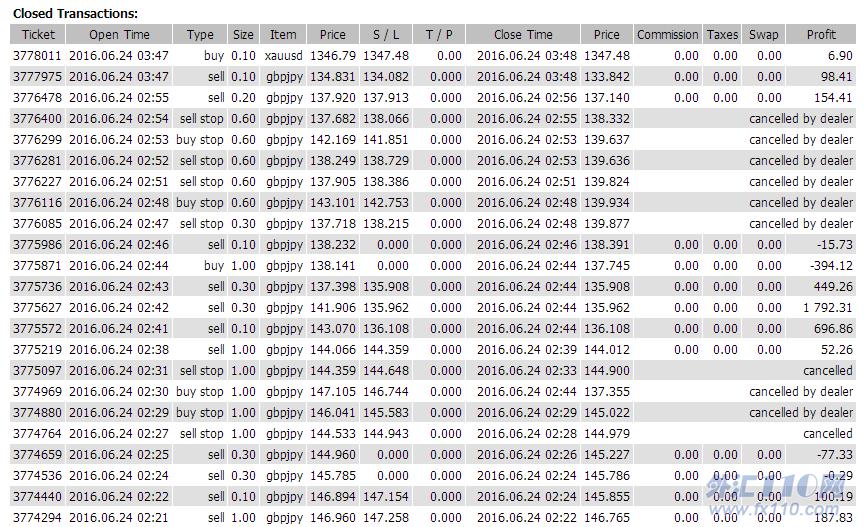Sort by the Profit column header
Image resolution: width=867 pixels, height=527 pixels.
click(821, 34)
